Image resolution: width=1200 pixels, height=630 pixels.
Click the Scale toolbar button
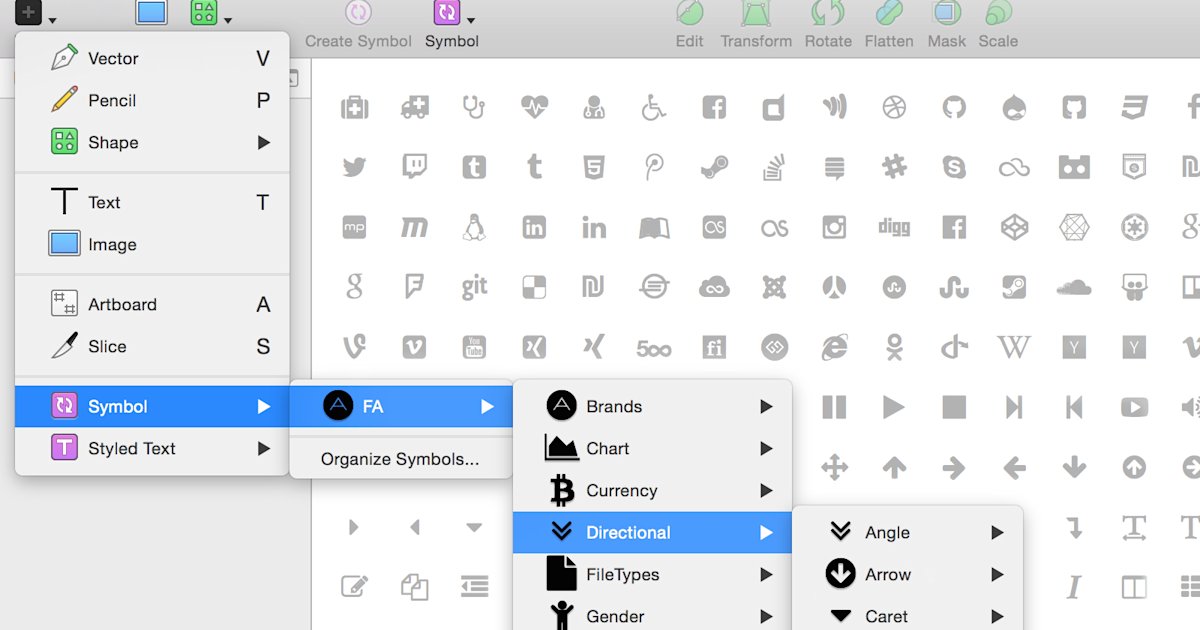tap(998, 25)
